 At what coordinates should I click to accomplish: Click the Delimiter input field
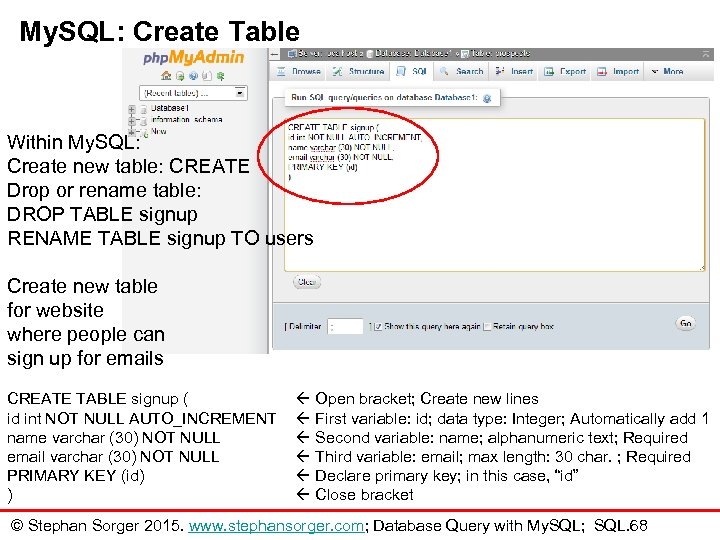pos(345,326)
